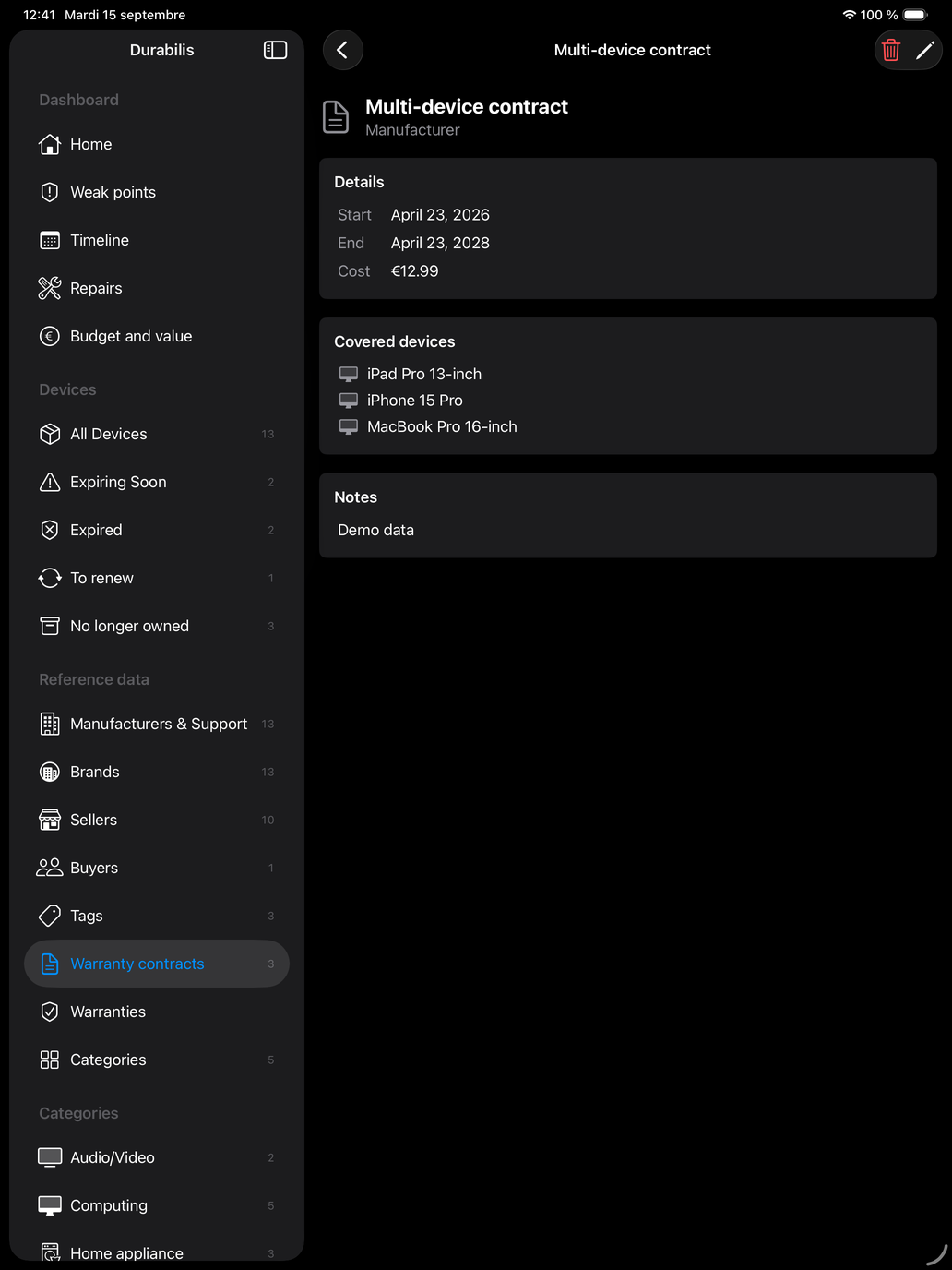Click the Demo data note text
Image resolution: width=952 pixels, height=1270 pixels.
(x=375, y=530)
